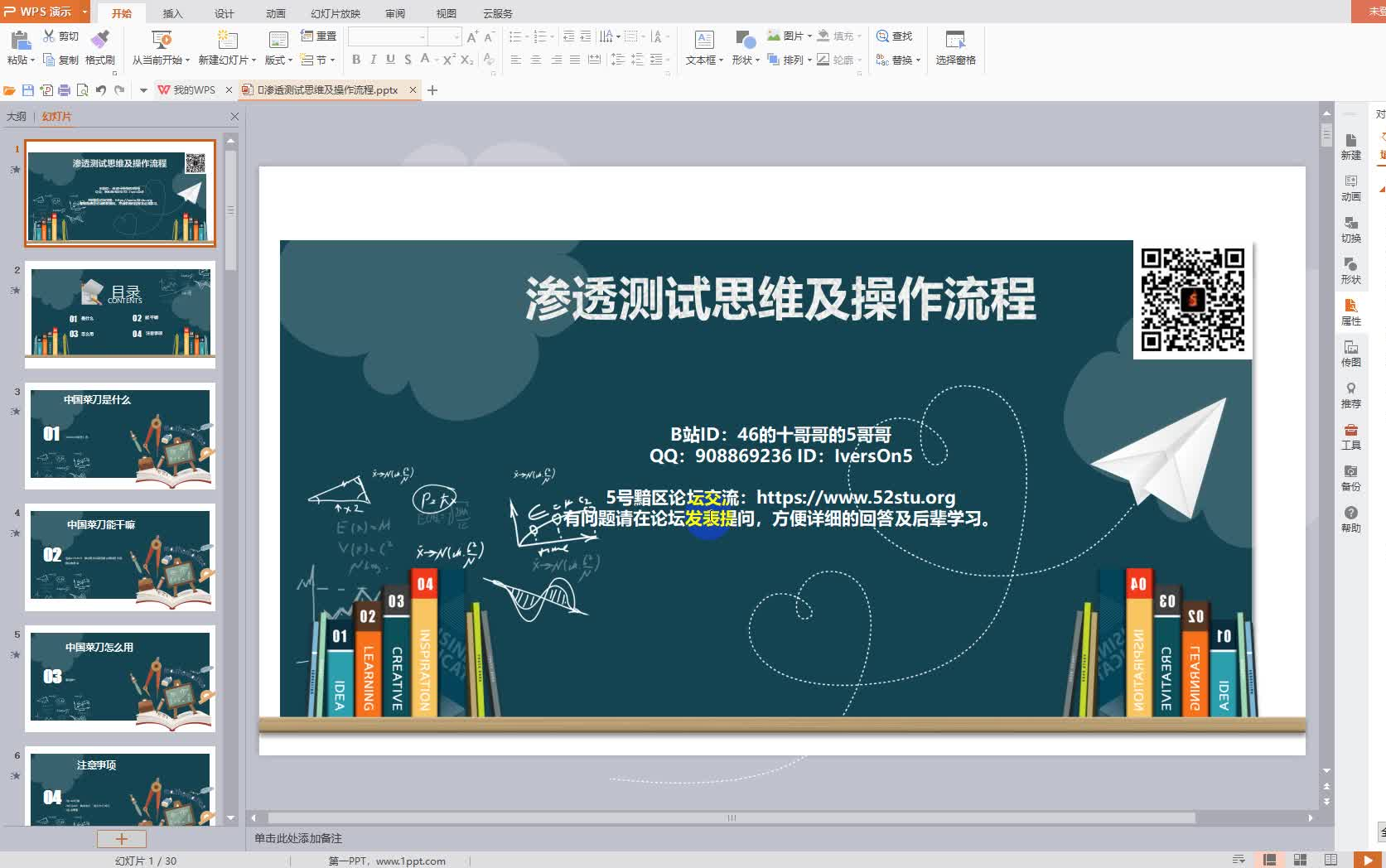The width and height of the screenshot is (1386, 868).
Task: Center-align the paragraph text
Action: coord(535,60)
